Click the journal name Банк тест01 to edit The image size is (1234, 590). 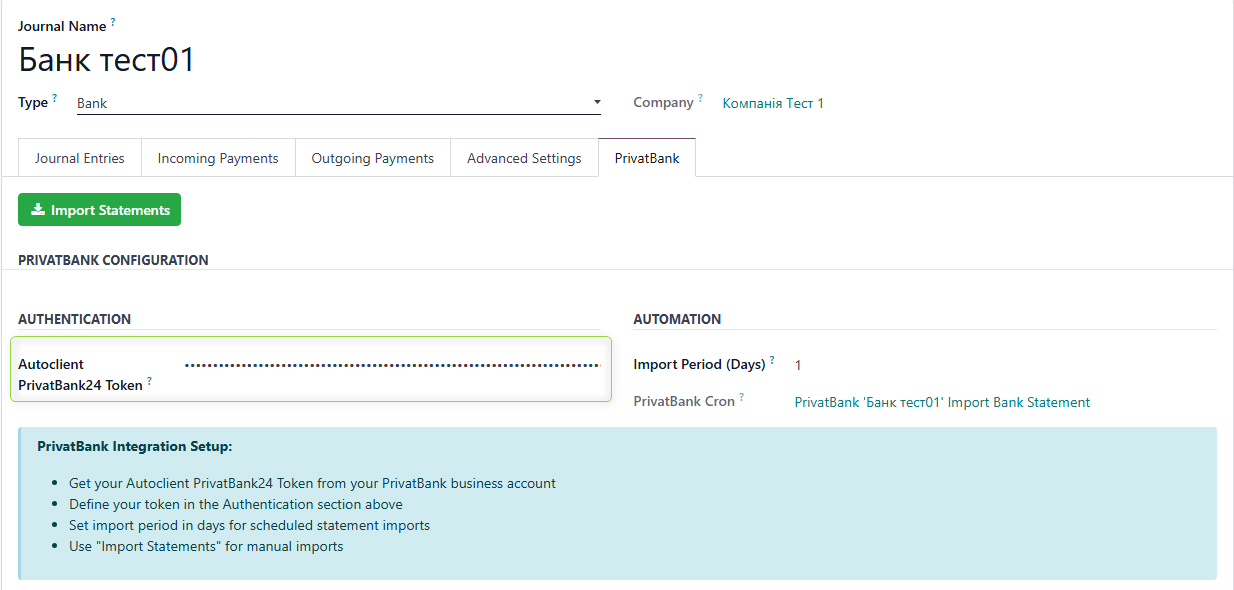tap(104, 60)
